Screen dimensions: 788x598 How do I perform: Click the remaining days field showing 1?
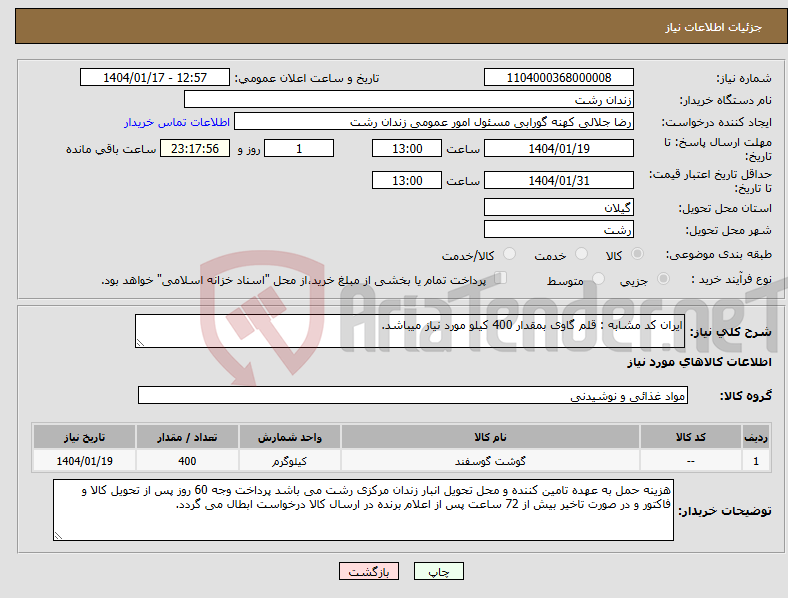(299, 149)
